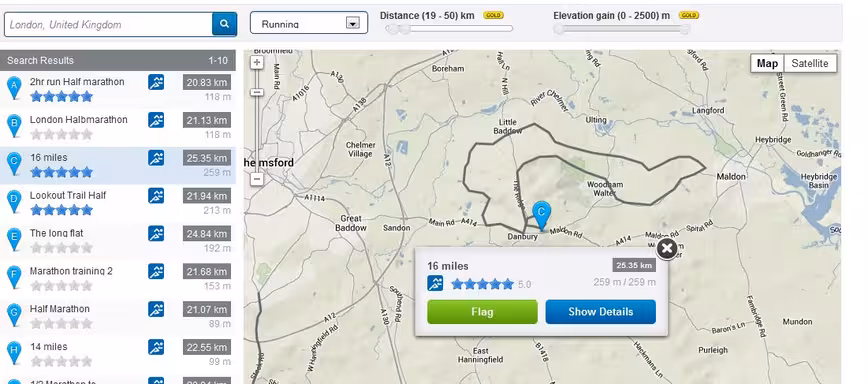Screen dimensions: 868x384
Task: Click running icon beside Half Marathon
Action: click(156, 309)
